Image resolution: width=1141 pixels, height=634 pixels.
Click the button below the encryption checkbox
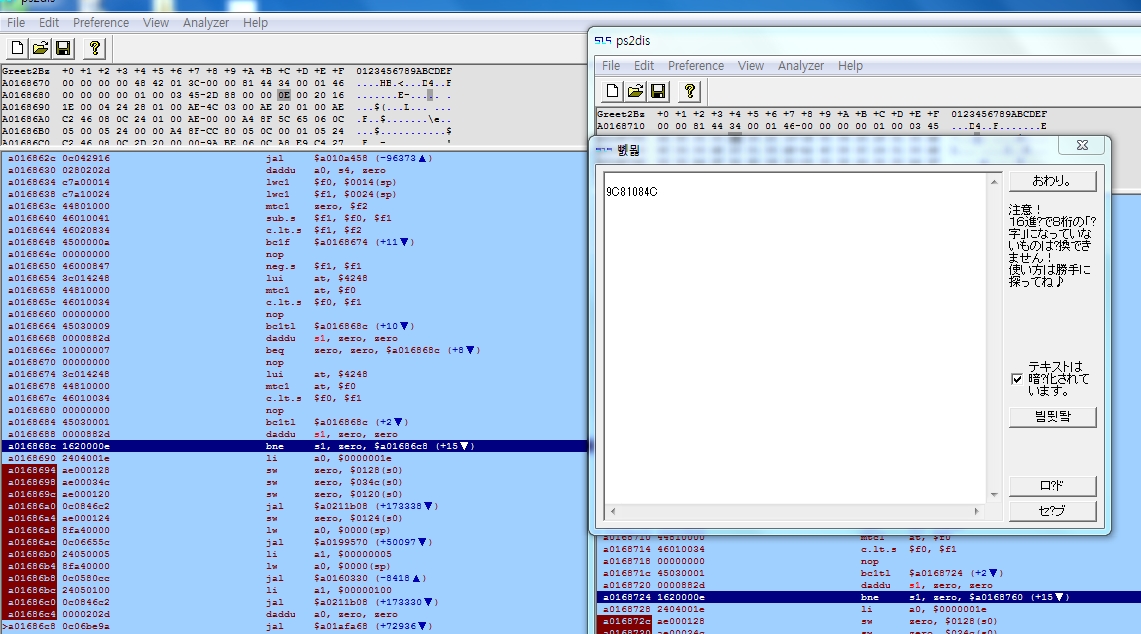click(1052, 416)
